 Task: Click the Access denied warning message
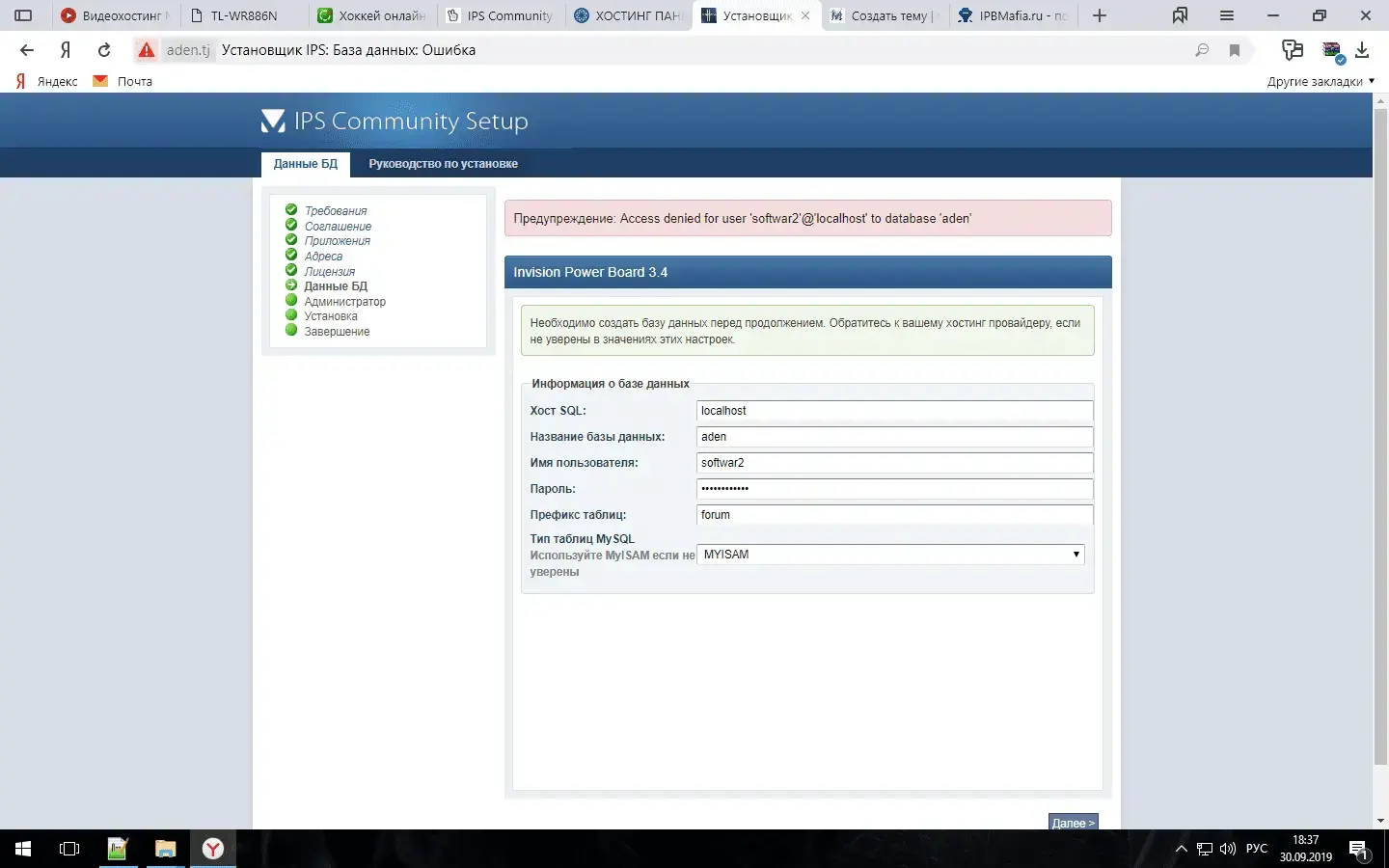click(x=807, y=218)
